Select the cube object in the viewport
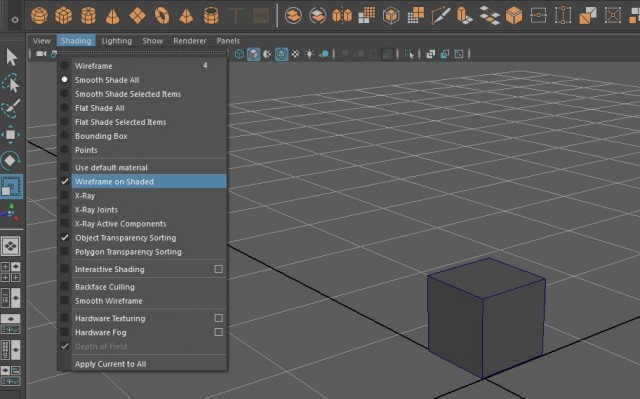This screenshot has height=399, width=640. pyautogui.click(x=486, y=318)
